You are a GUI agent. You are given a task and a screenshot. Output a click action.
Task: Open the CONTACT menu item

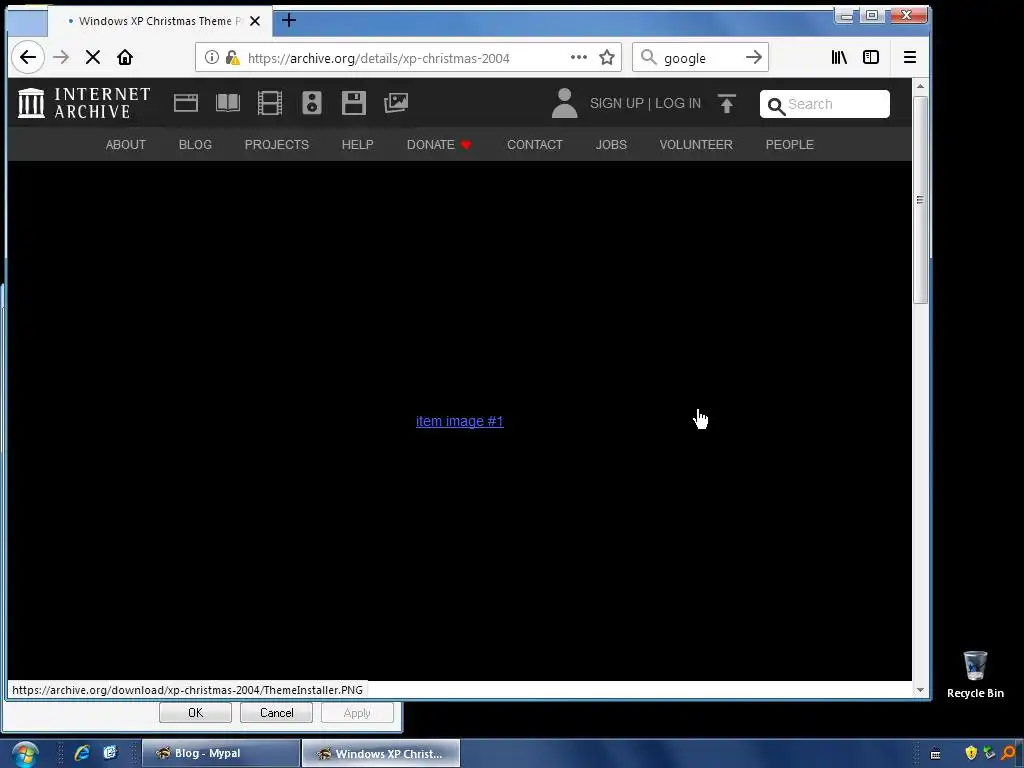tap(534, 144)
